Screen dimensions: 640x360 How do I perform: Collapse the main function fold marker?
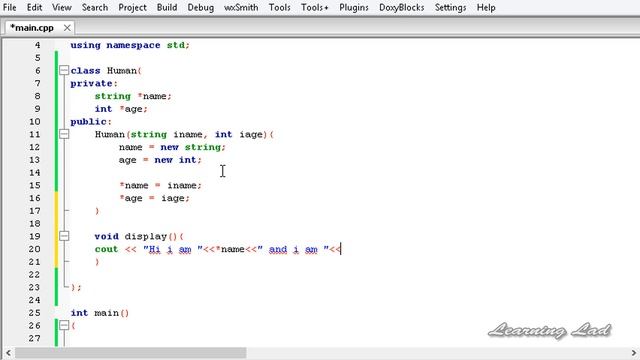coord(64,325)
